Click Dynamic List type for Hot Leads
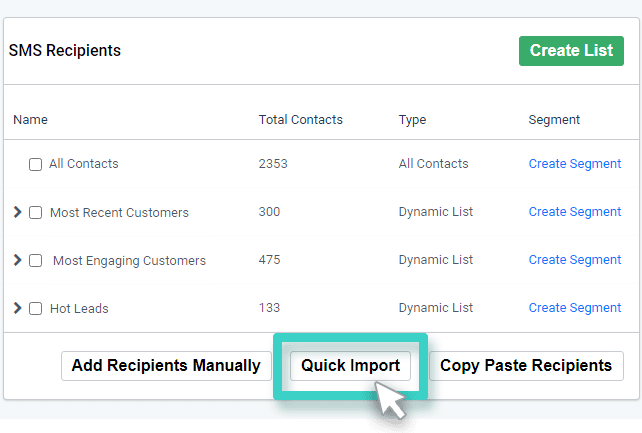This screenshot has height=433, width=642. point(436,308)
